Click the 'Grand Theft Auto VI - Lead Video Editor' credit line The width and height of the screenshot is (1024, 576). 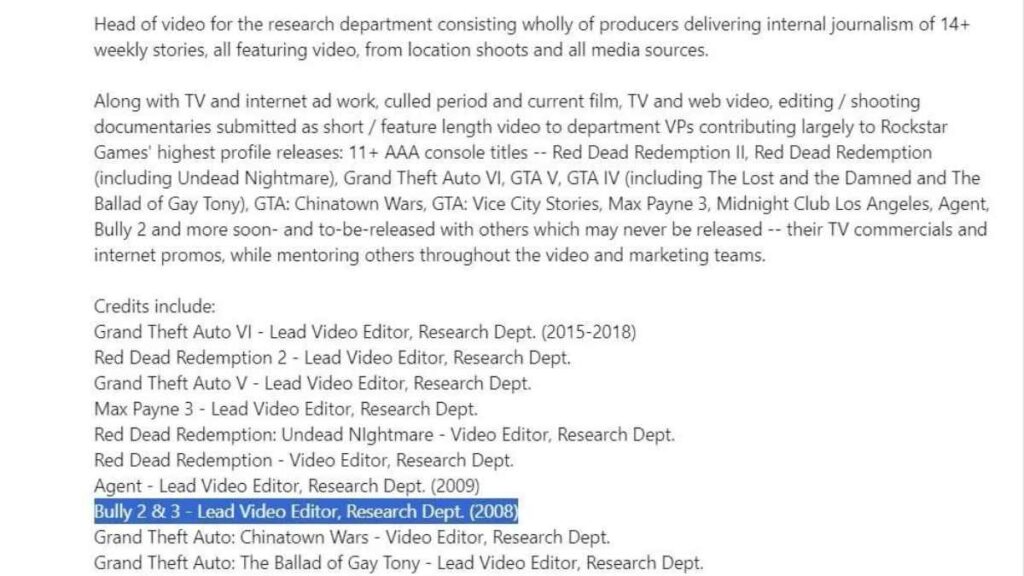point(365,332)
